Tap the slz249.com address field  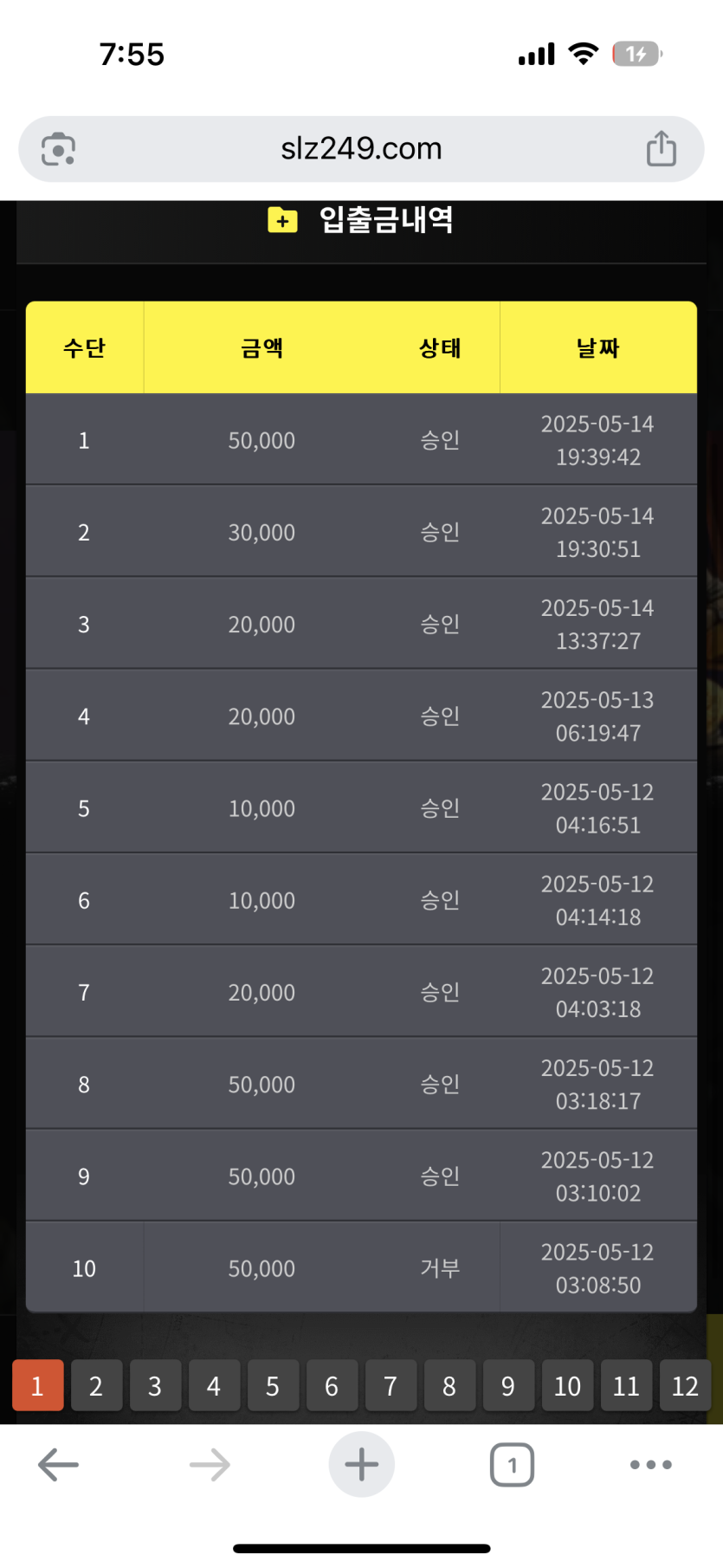click(x=361, y=148)
